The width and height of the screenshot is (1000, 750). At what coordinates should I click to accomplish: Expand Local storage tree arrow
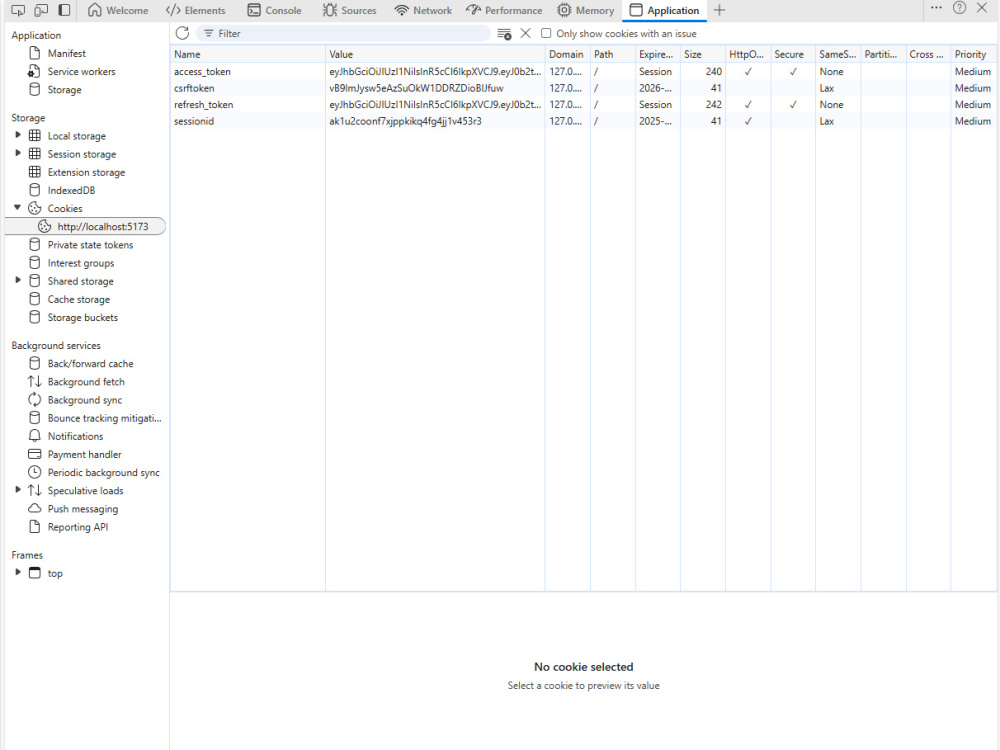point(18,135)
